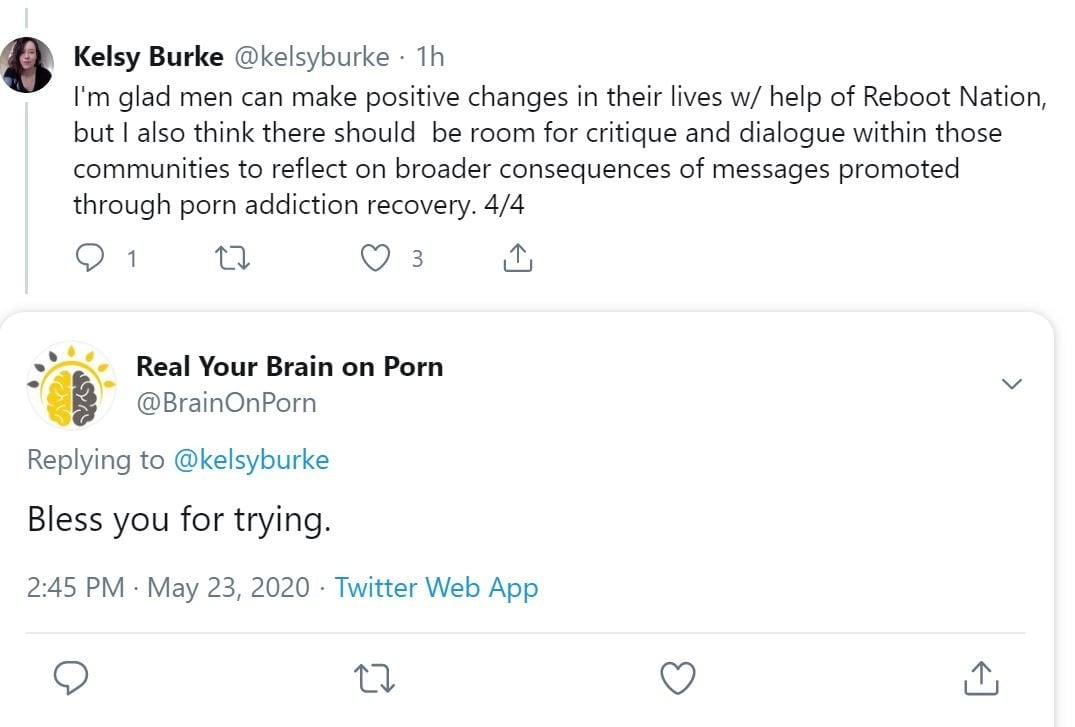1075x727 pixels.
Task: Open the tweet options chevron menu
Action: (1012, 384)
